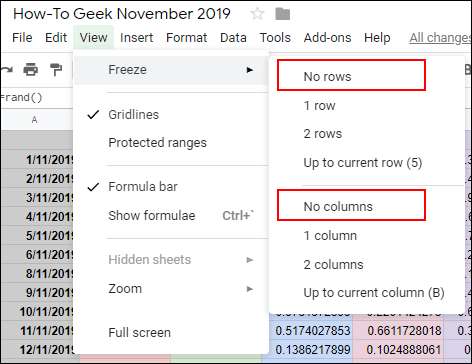Star the How-To Geek November 2019 document
The height and width of the screenshot is (364, 472).
coord(257,14)
